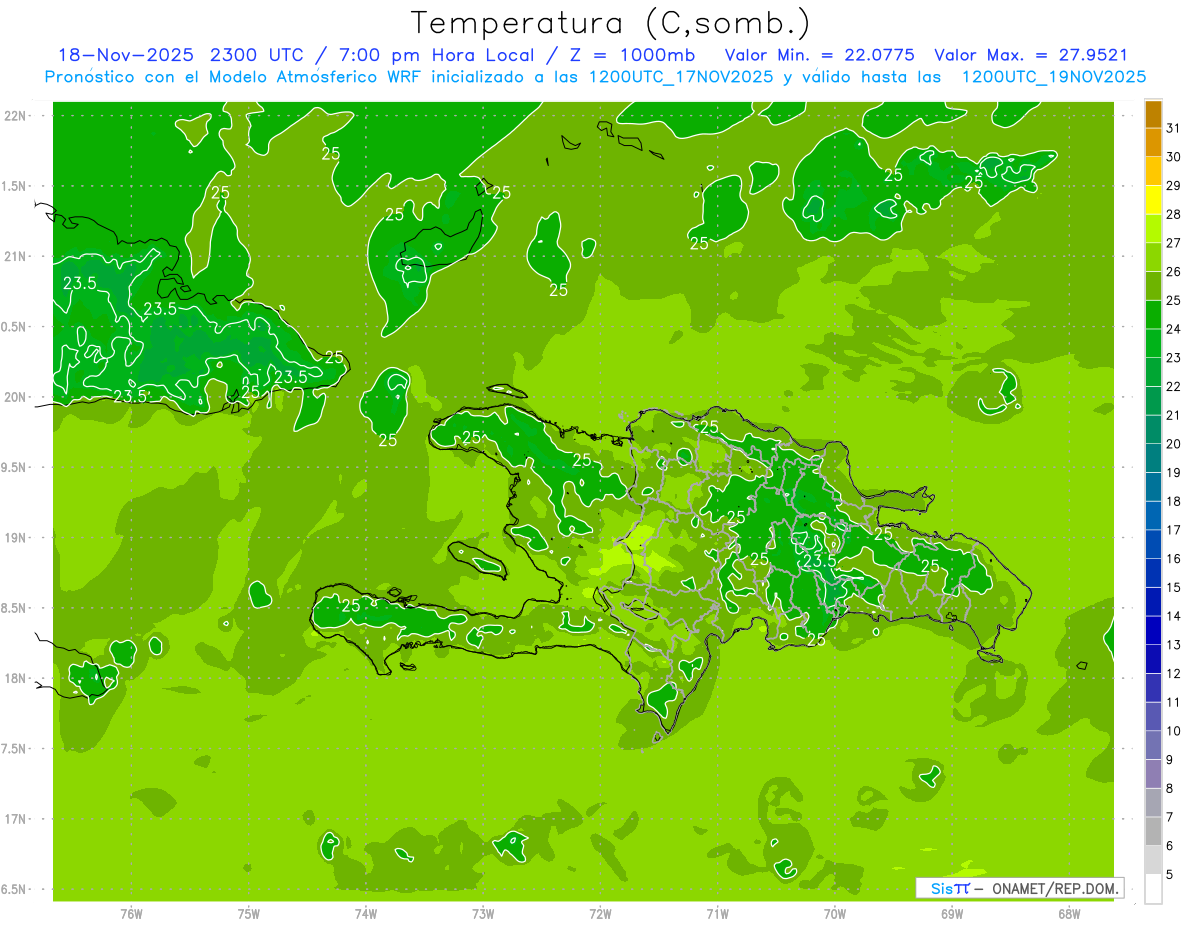Viewport: 1200px width, 927px height.
Task: Pick the teal segment between 19 and 20
Action: pyautogui.click(x=1153, y=458)
